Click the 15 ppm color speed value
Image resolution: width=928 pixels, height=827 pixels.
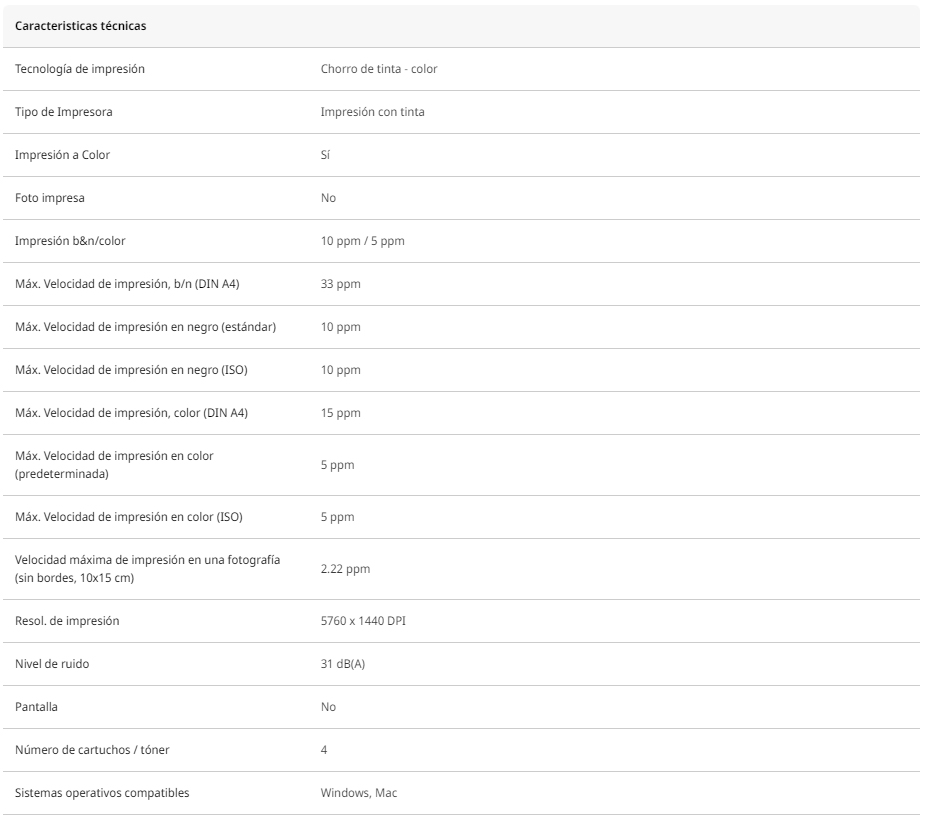pos(340,413)
